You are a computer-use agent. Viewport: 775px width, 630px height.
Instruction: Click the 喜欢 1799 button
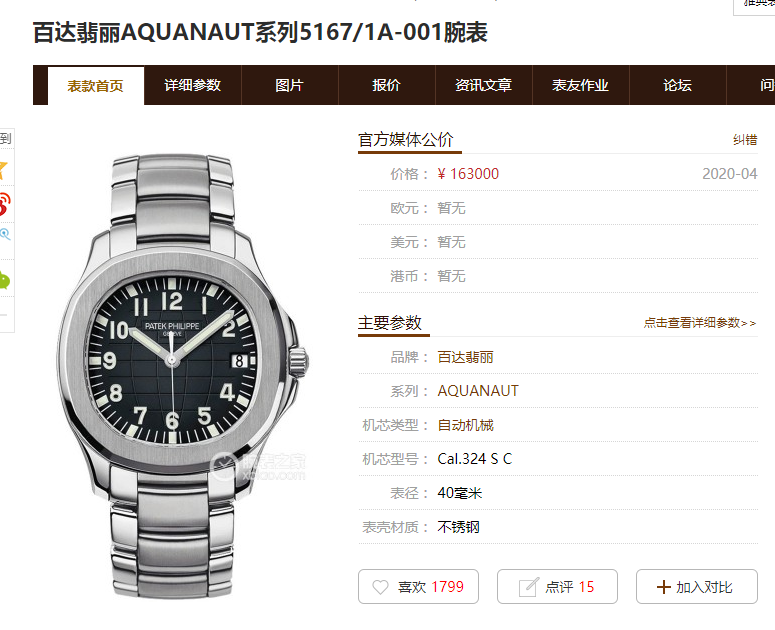418,587
